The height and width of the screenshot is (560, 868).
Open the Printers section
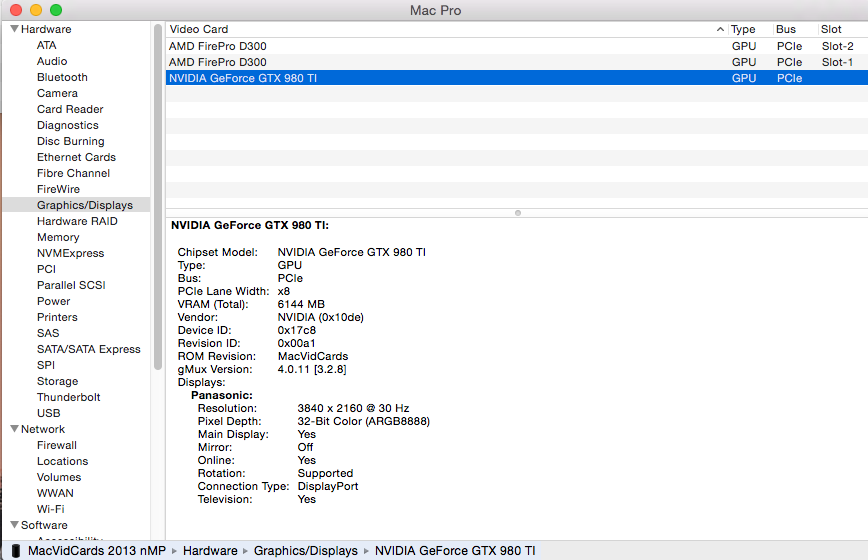57,318
